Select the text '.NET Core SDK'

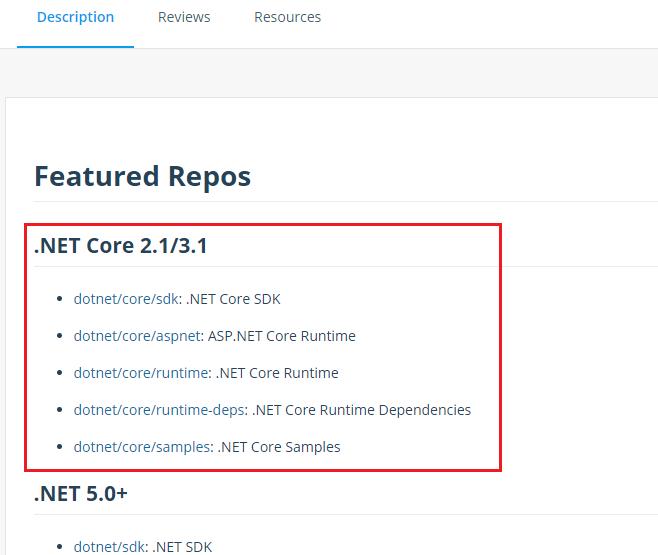coord(233,299)
